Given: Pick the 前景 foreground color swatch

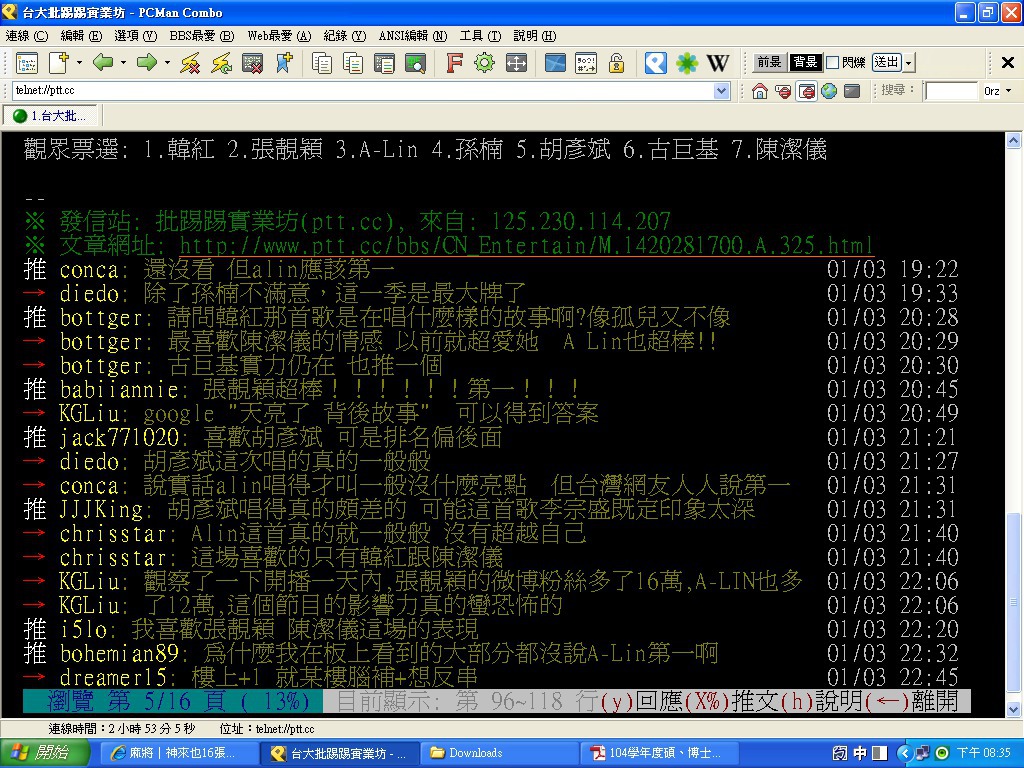Looking at the screenshot, I should (x=769, y=63).
